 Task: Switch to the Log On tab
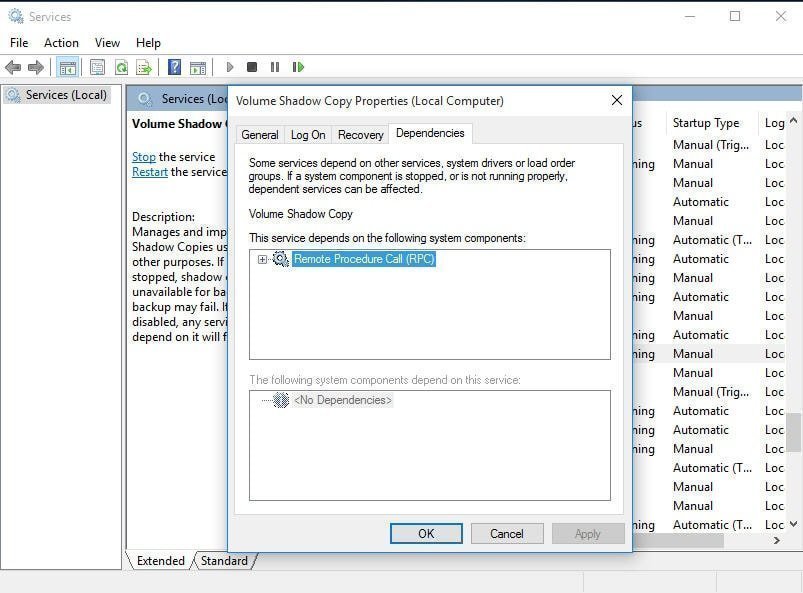(x=308, y=135)
